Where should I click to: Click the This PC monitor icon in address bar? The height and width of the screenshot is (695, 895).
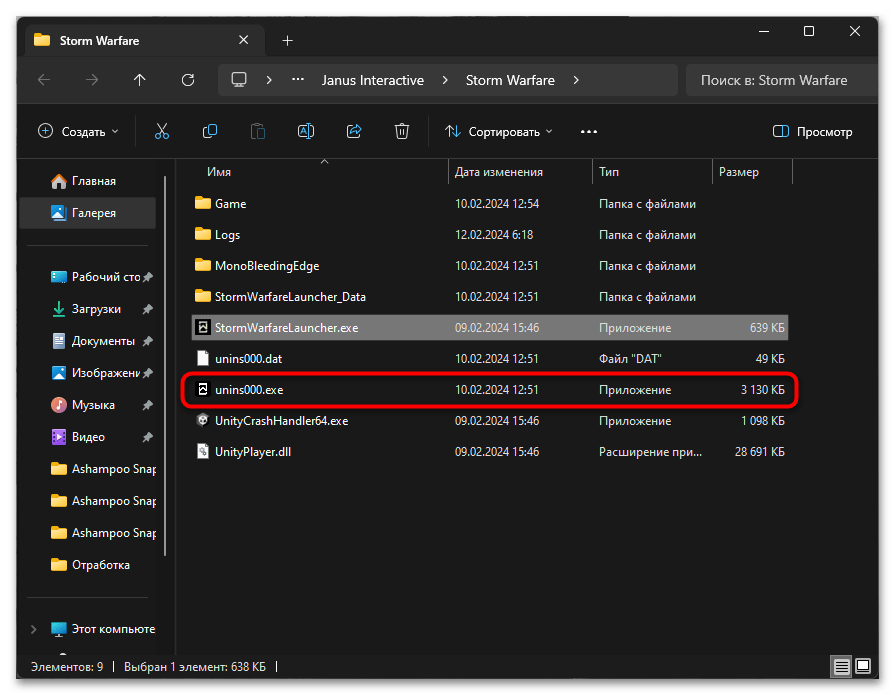(x=239, y=80)
